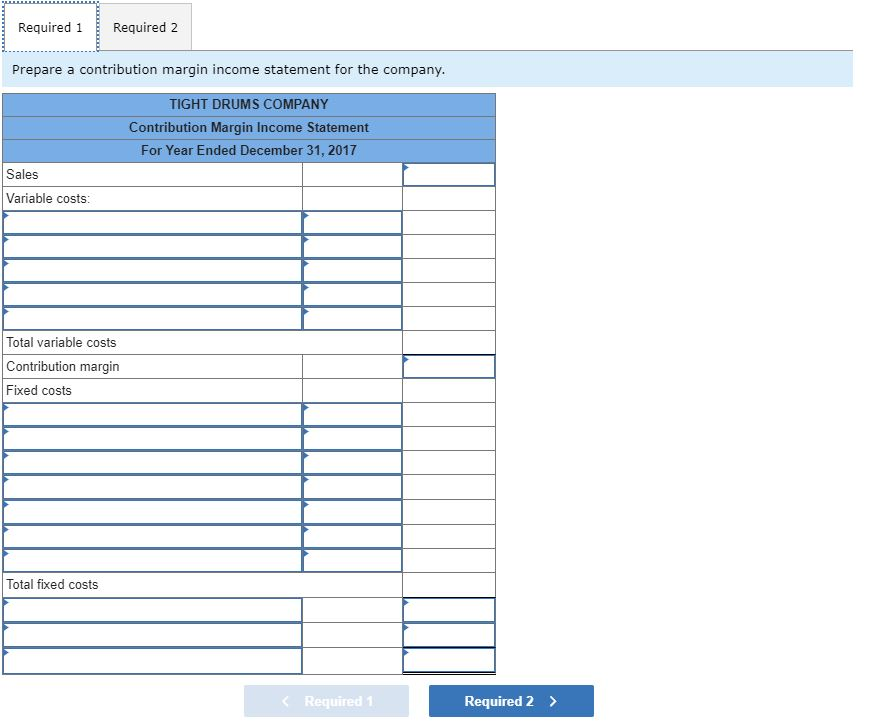Click the Total fixed costs amount cell

click(x=448, y=585)
